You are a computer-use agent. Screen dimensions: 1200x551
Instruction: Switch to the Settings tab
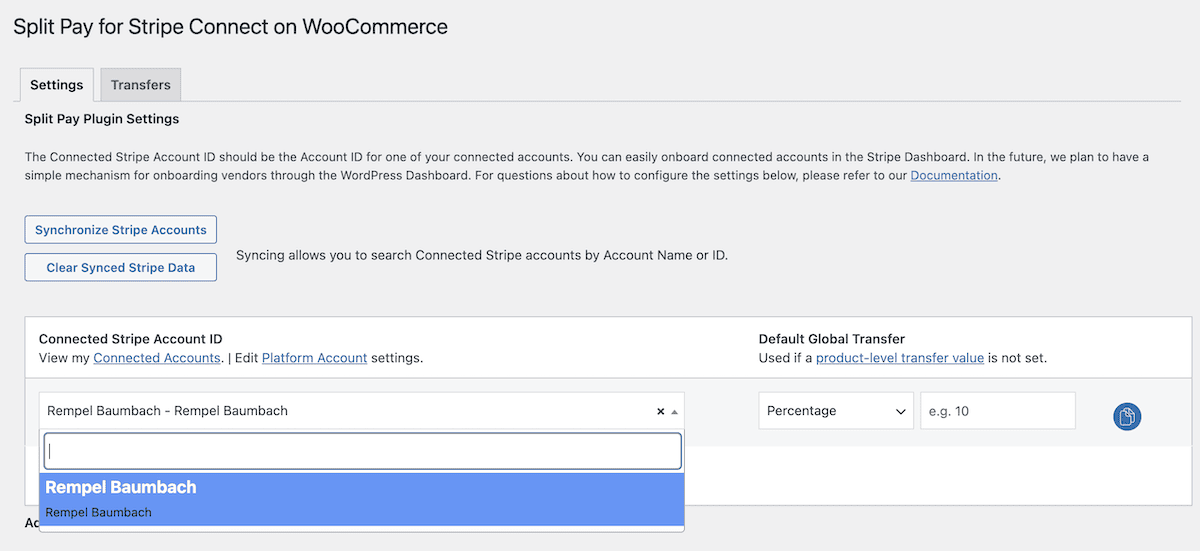point(57,85)
